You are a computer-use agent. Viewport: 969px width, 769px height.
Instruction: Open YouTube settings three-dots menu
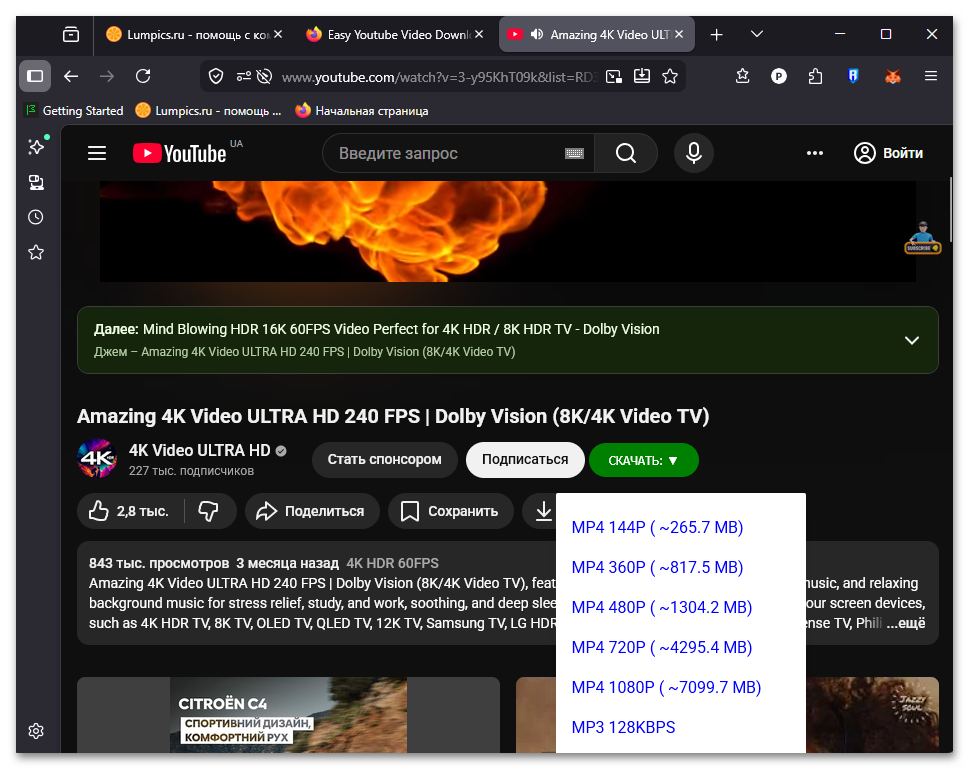pyautogui.click(x=815, y=153)
